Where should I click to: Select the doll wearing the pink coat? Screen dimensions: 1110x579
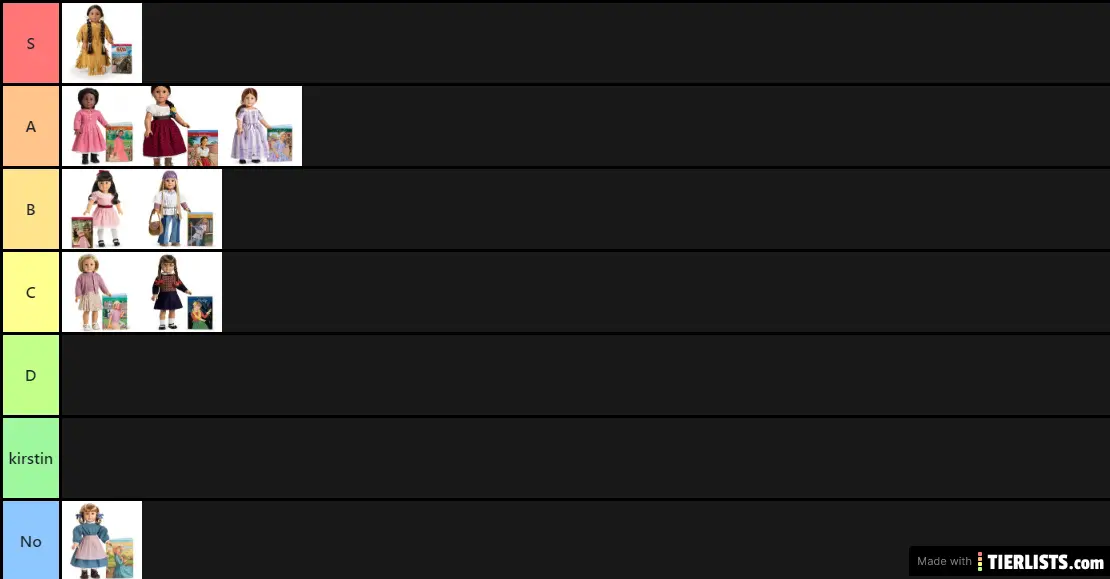click(x=101, y=126)
